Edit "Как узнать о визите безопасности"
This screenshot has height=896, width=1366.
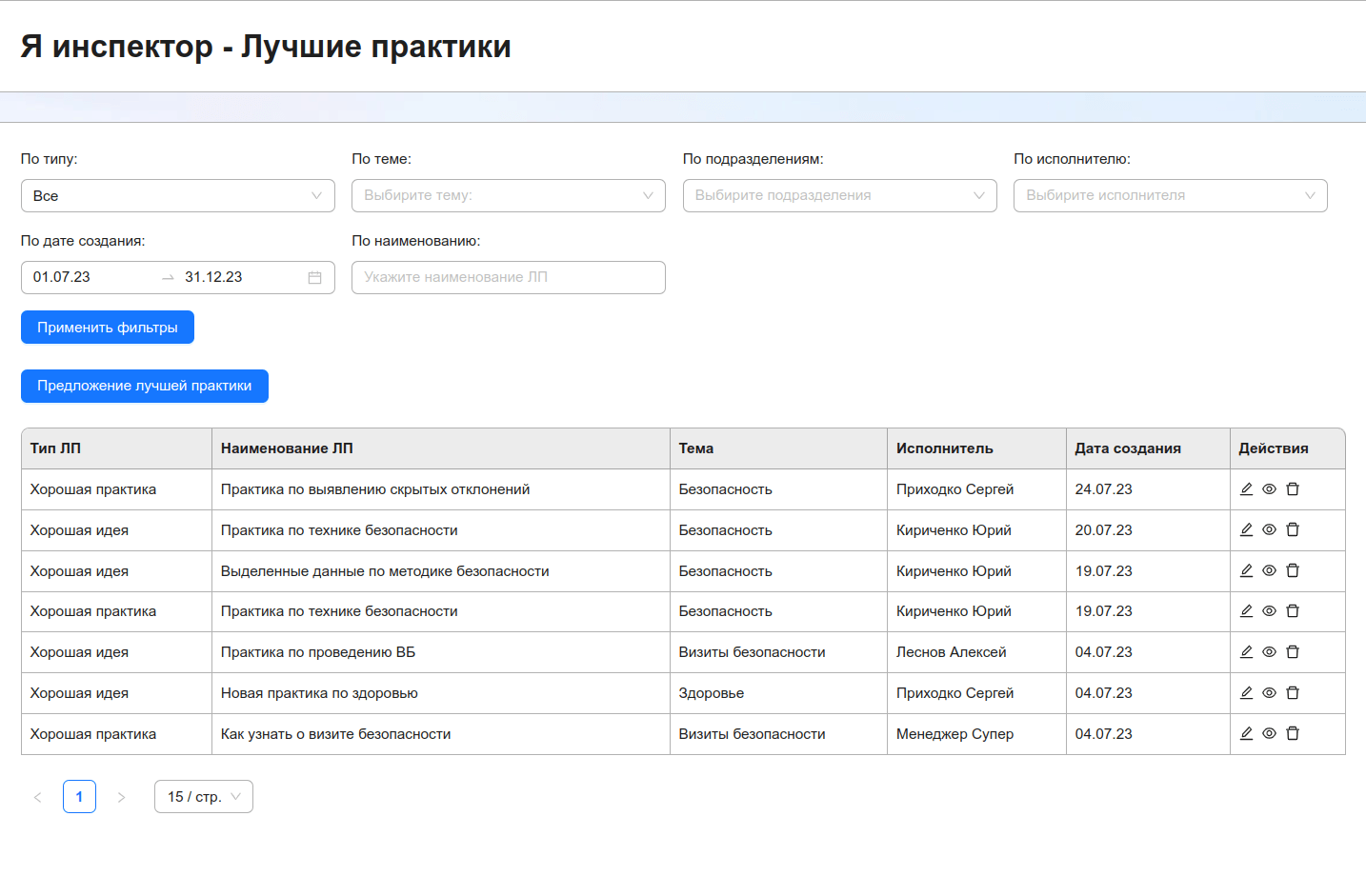coord(1246,734)
